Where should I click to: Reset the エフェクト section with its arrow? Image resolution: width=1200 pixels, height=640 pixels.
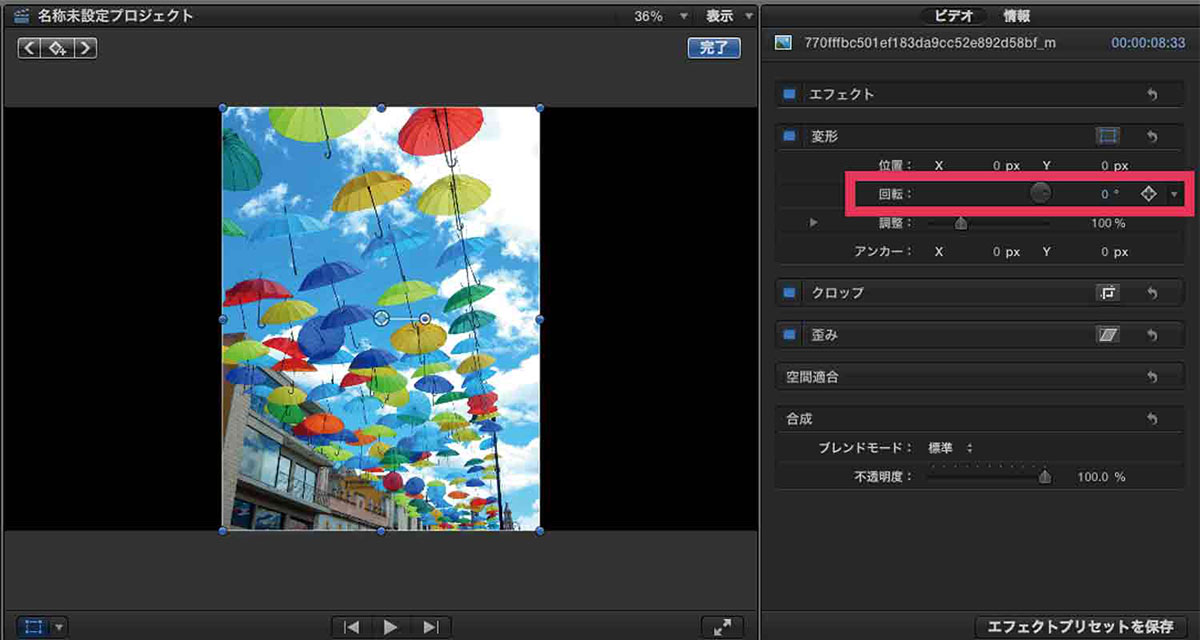1152,94
